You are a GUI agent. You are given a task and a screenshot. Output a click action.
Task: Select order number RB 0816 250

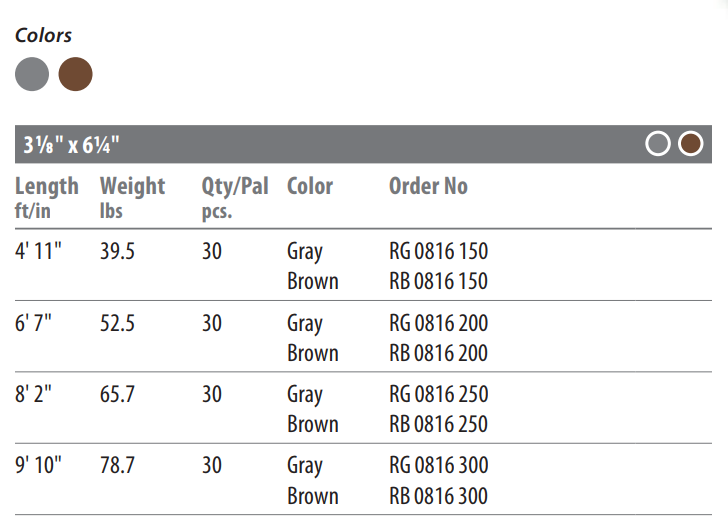[x=438, y=424]
